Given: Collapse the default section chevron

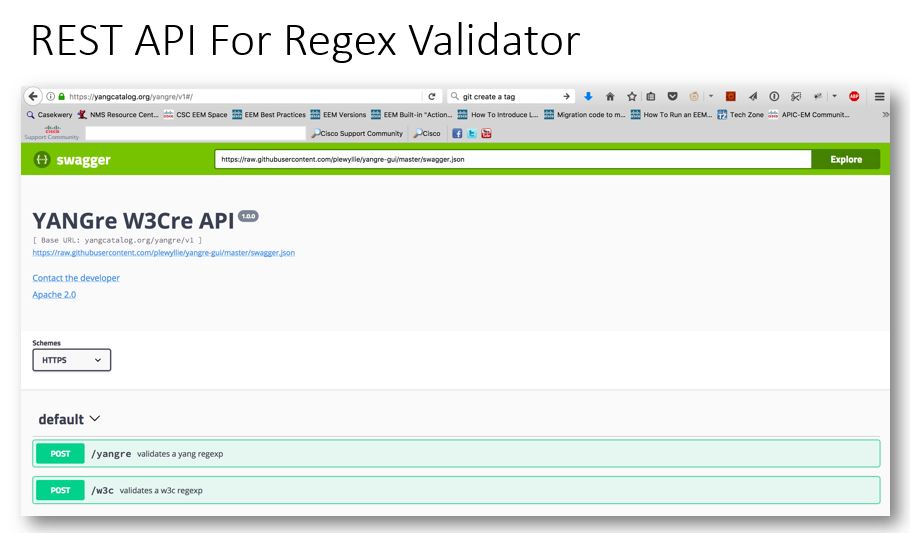Looking at the screenshot, I should coord(95,419).
